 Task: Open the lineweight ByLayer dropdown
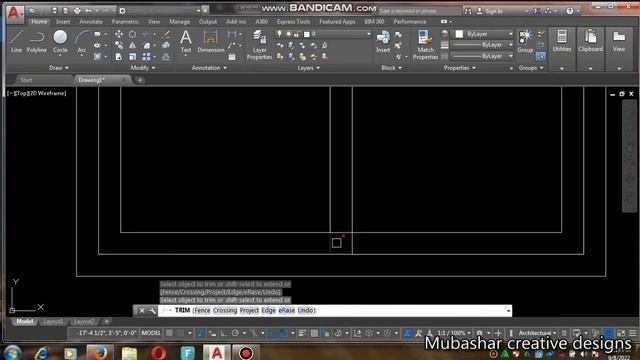pos(482,45)
